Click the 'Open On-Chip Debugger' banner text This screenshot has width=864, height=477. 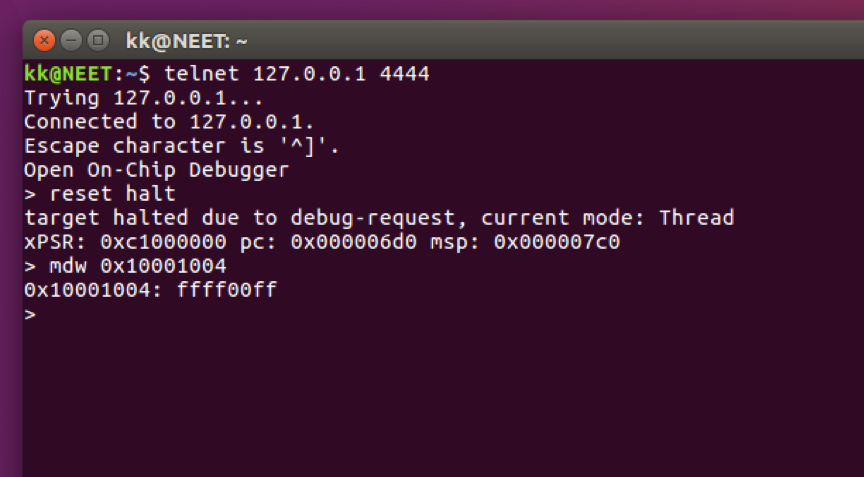coord(156,170)
